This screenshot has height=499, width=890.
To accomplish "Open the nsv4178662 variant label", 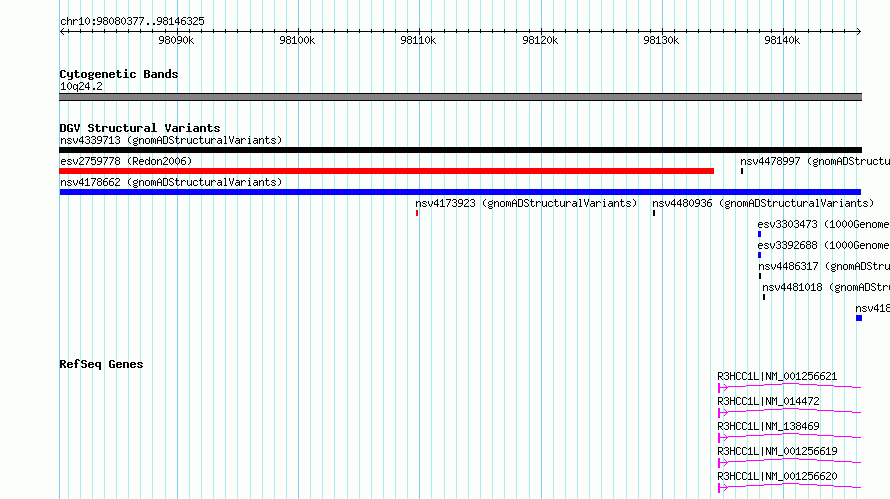I will pos(171,182).
